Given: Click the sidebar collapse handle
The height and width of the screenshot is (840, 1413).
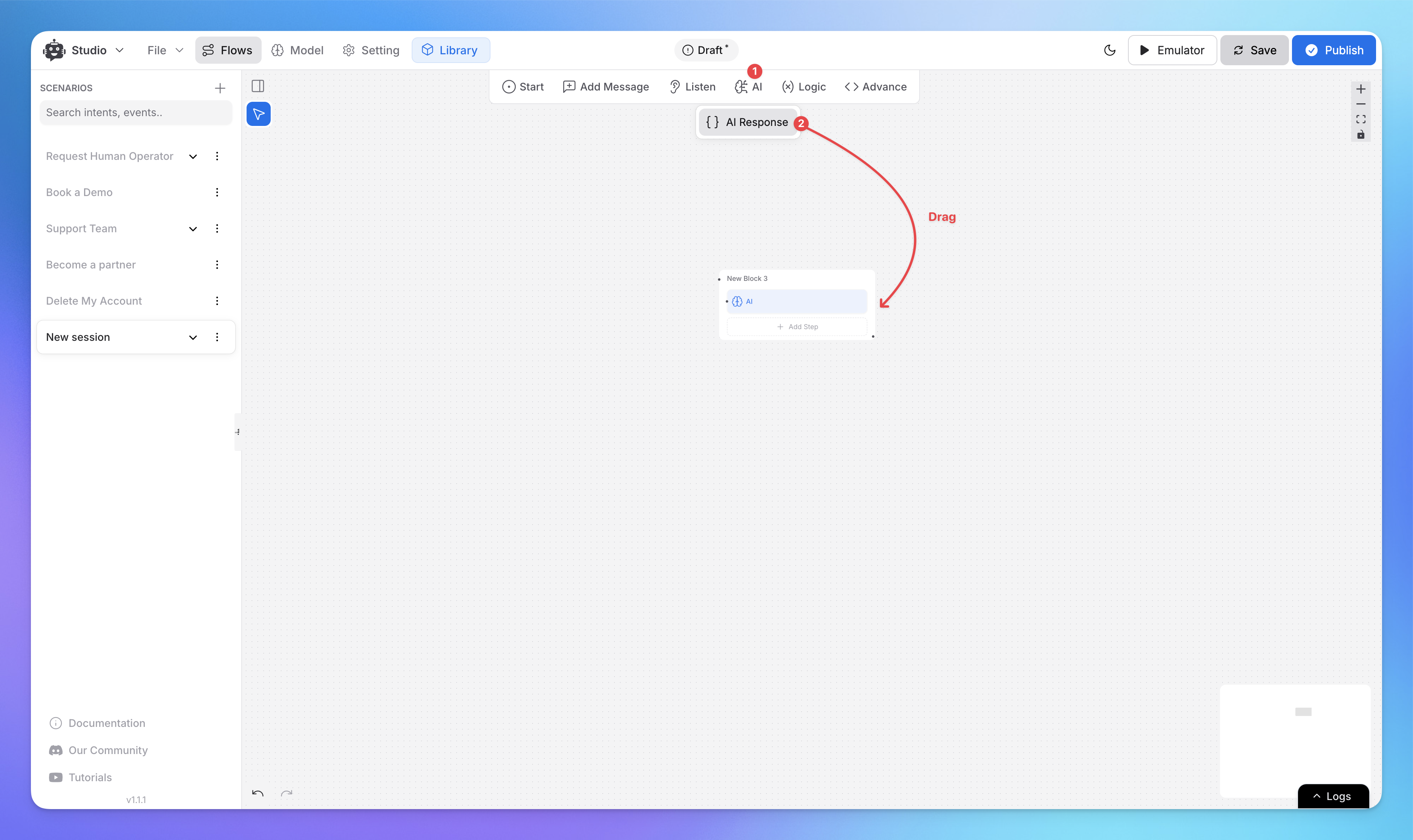Looking at the screenshot, I should 238,432.
